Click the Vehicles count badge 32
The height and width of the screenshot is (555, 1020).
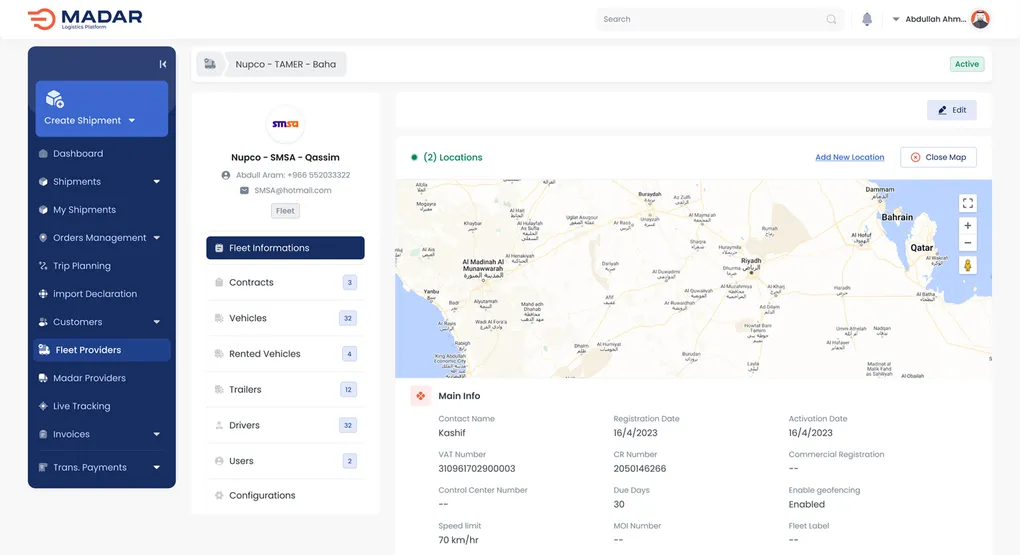348,318
